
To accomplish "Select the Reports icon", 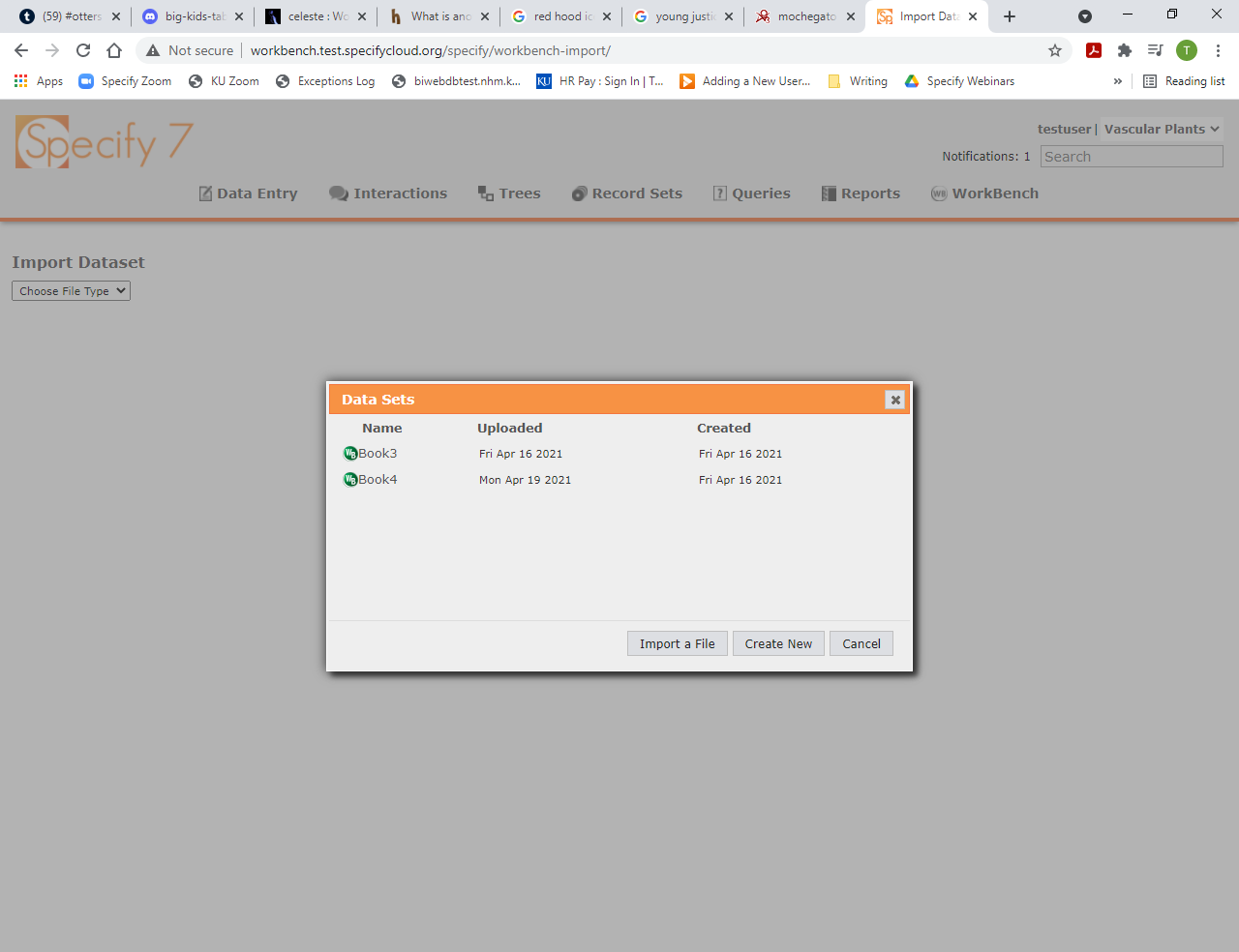I will 829,193.
